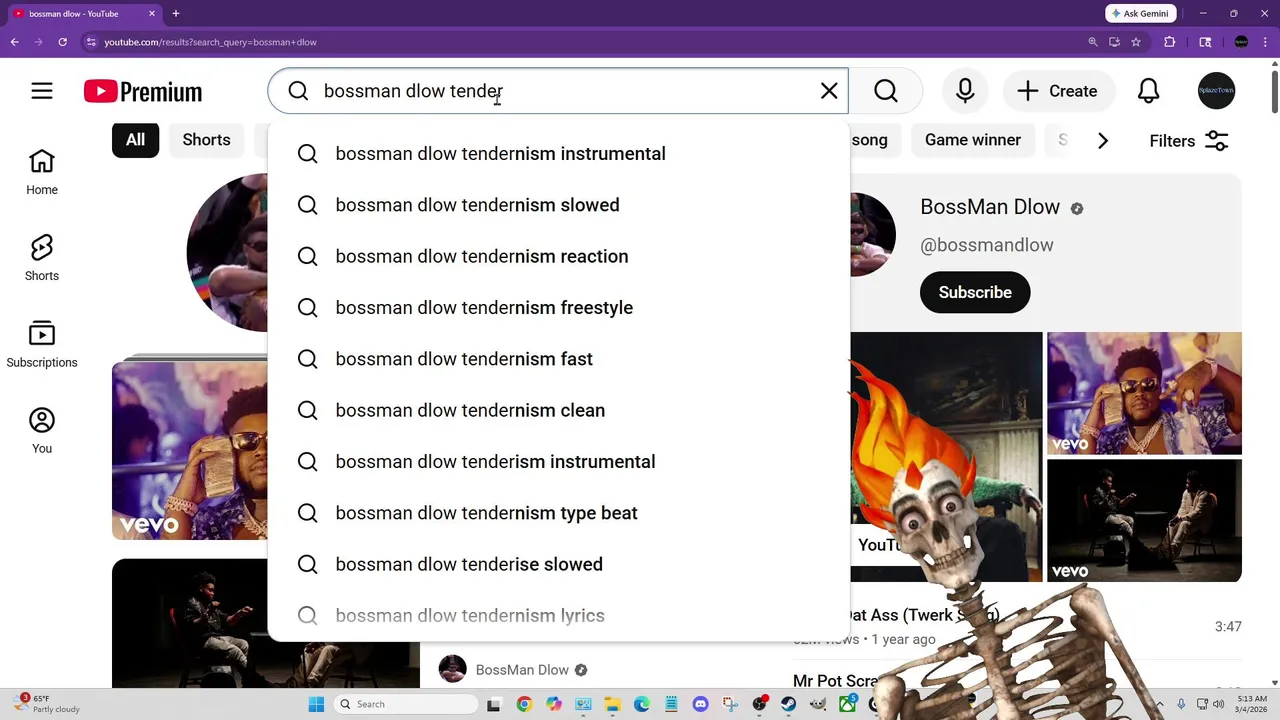Open the weather widget showing 65°F

(x=45, y=704)
